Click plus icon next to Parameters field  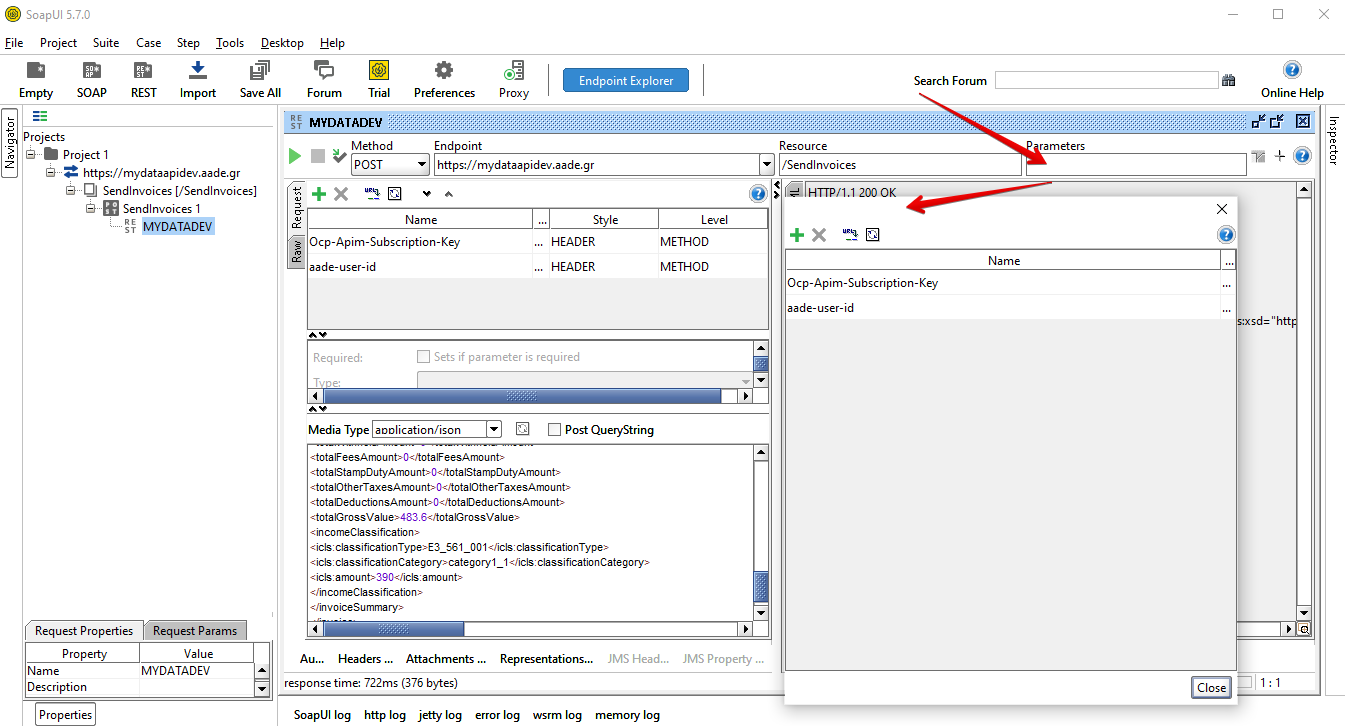click(1279, 156)
